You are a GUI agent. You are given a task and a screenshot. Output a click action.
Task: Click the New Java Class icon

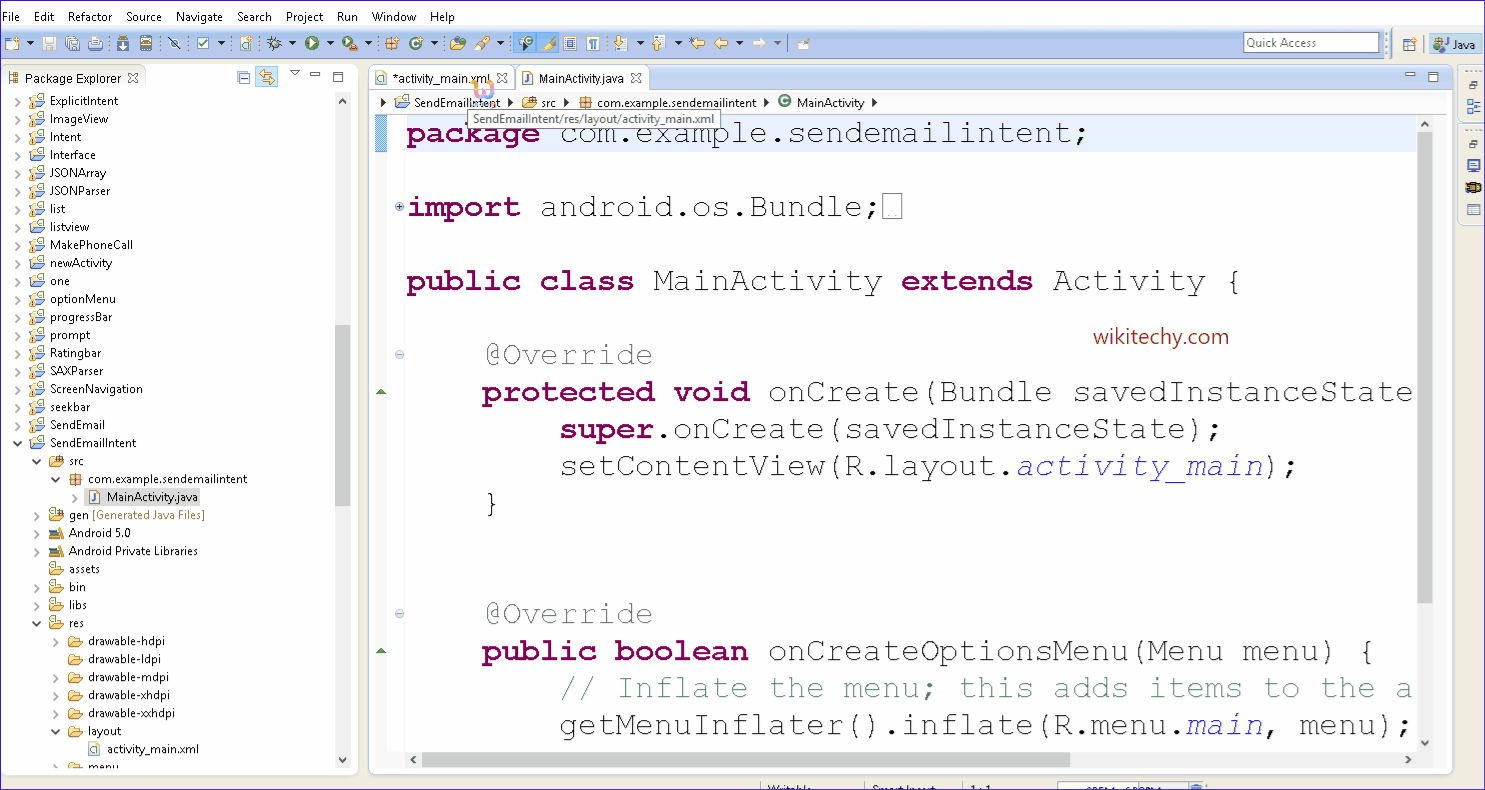tap(416, 43)
